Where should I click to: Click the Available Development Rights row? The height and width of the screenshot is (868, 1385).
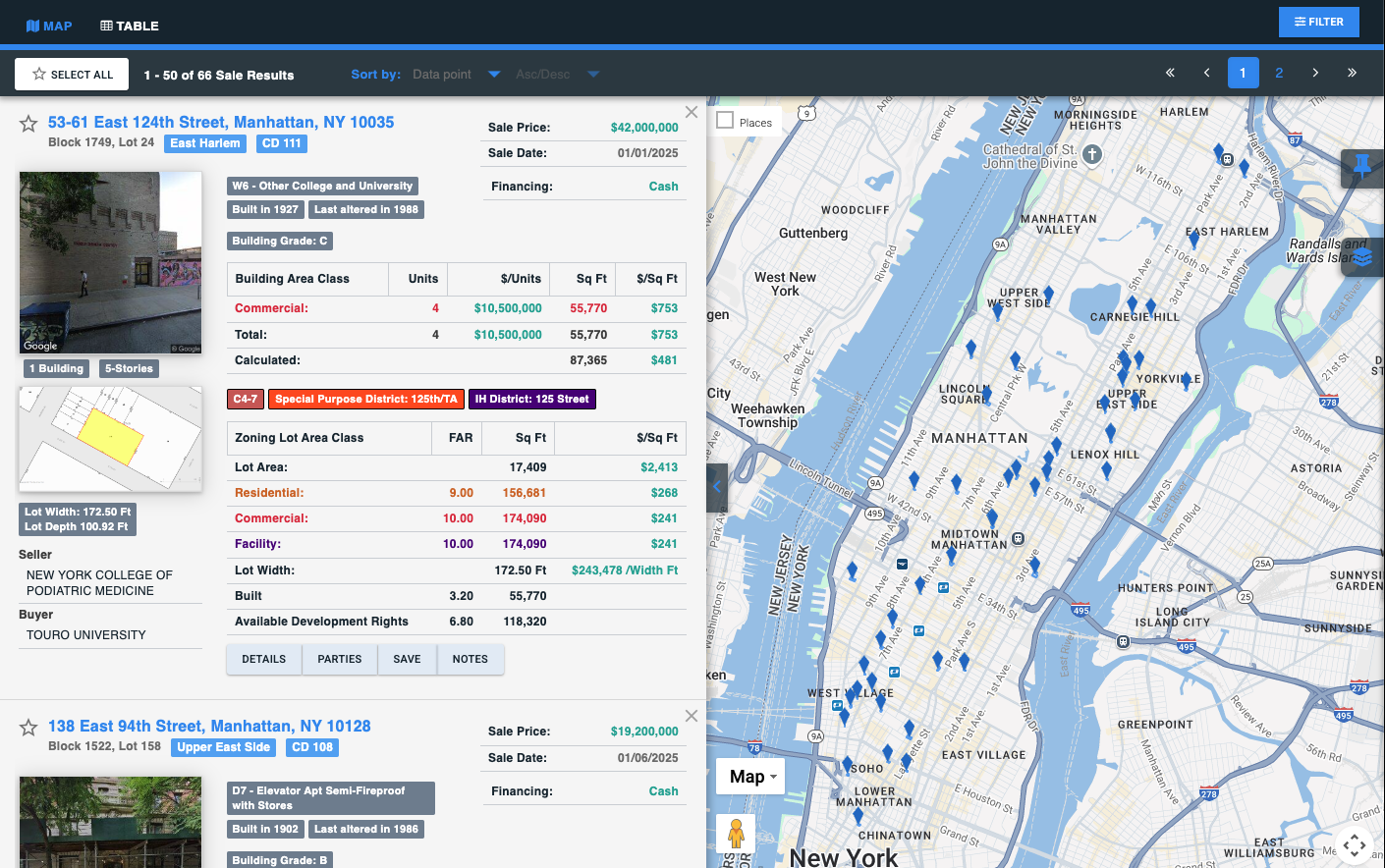pyautogui.click(x=456, y=622)
